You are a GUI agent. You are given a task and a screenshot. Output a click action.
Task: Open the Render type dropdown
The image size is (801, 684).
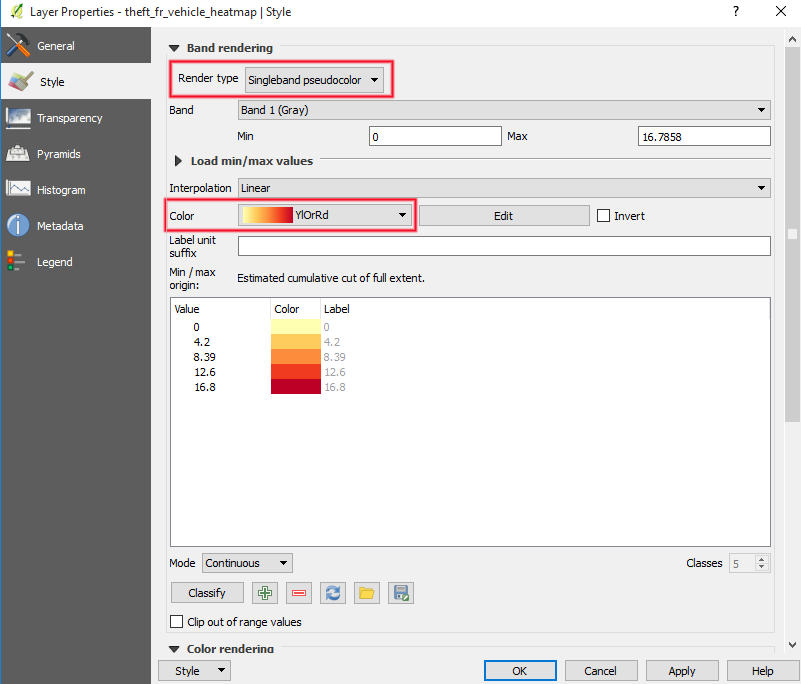(x=316, y=78)
